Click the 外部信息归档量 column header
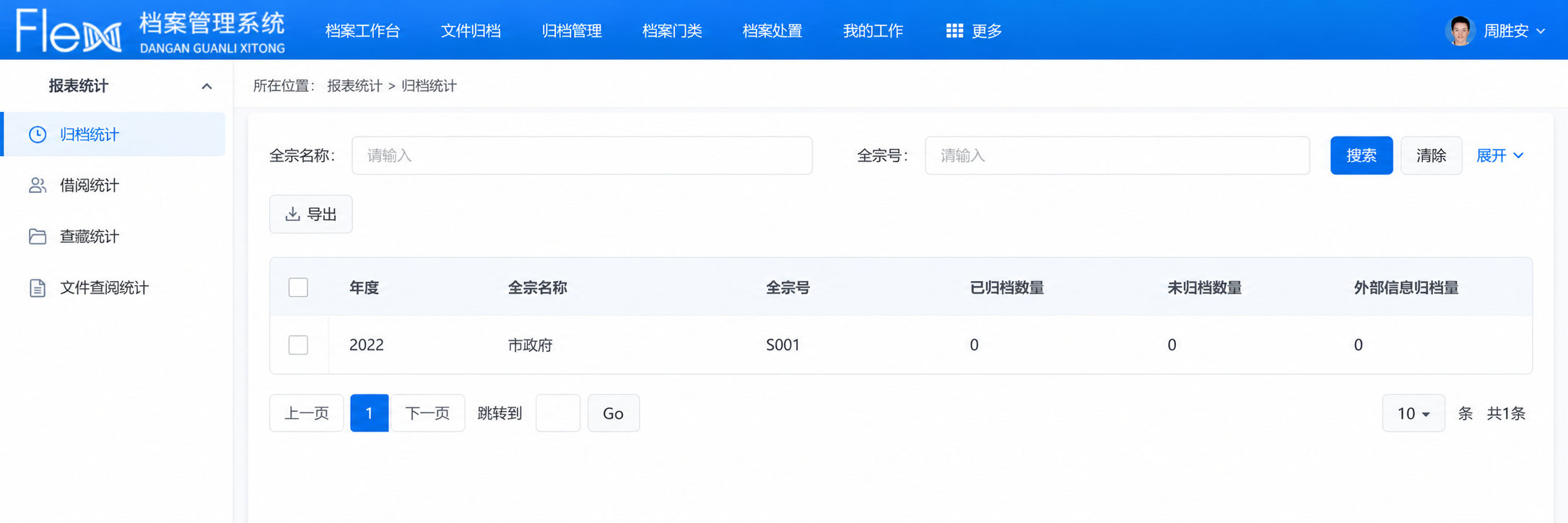 (1406, 288)
